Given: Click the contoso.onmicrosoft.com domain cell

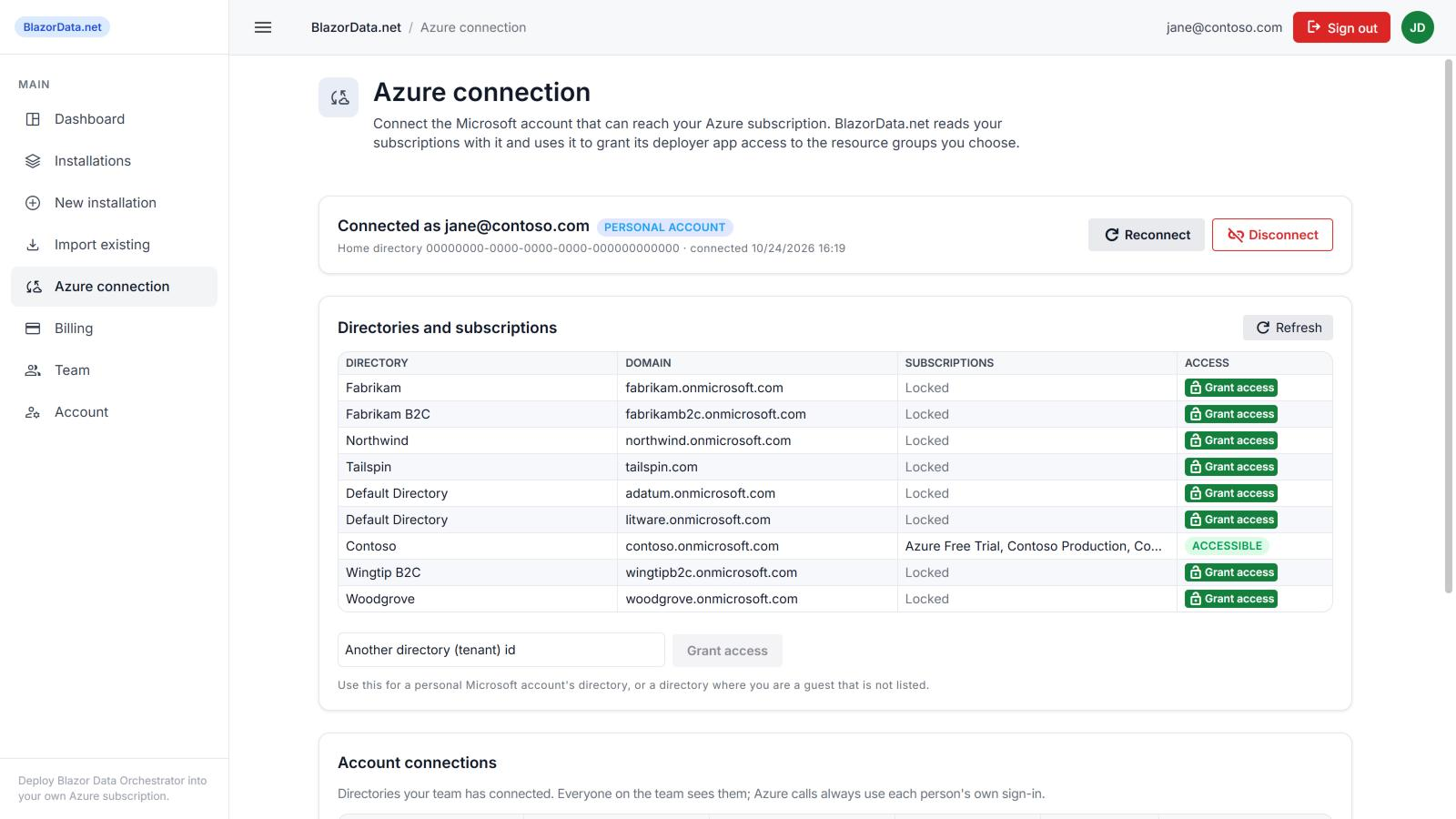Looking at the screenshot, I should coord(757,546).
